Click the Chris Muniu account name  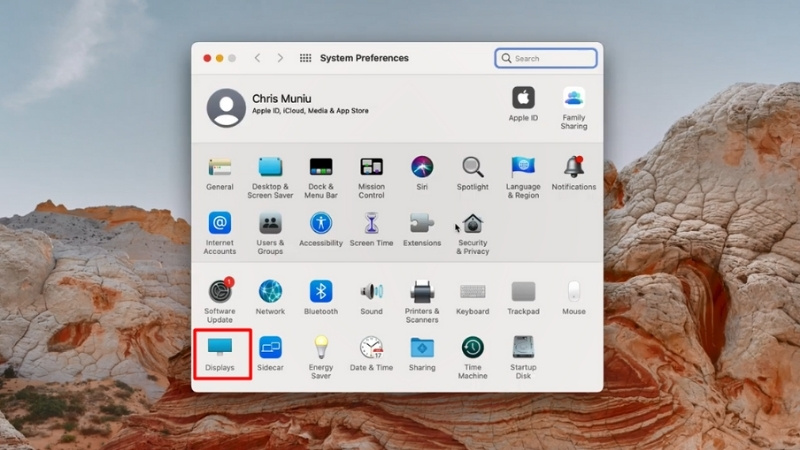282,98
